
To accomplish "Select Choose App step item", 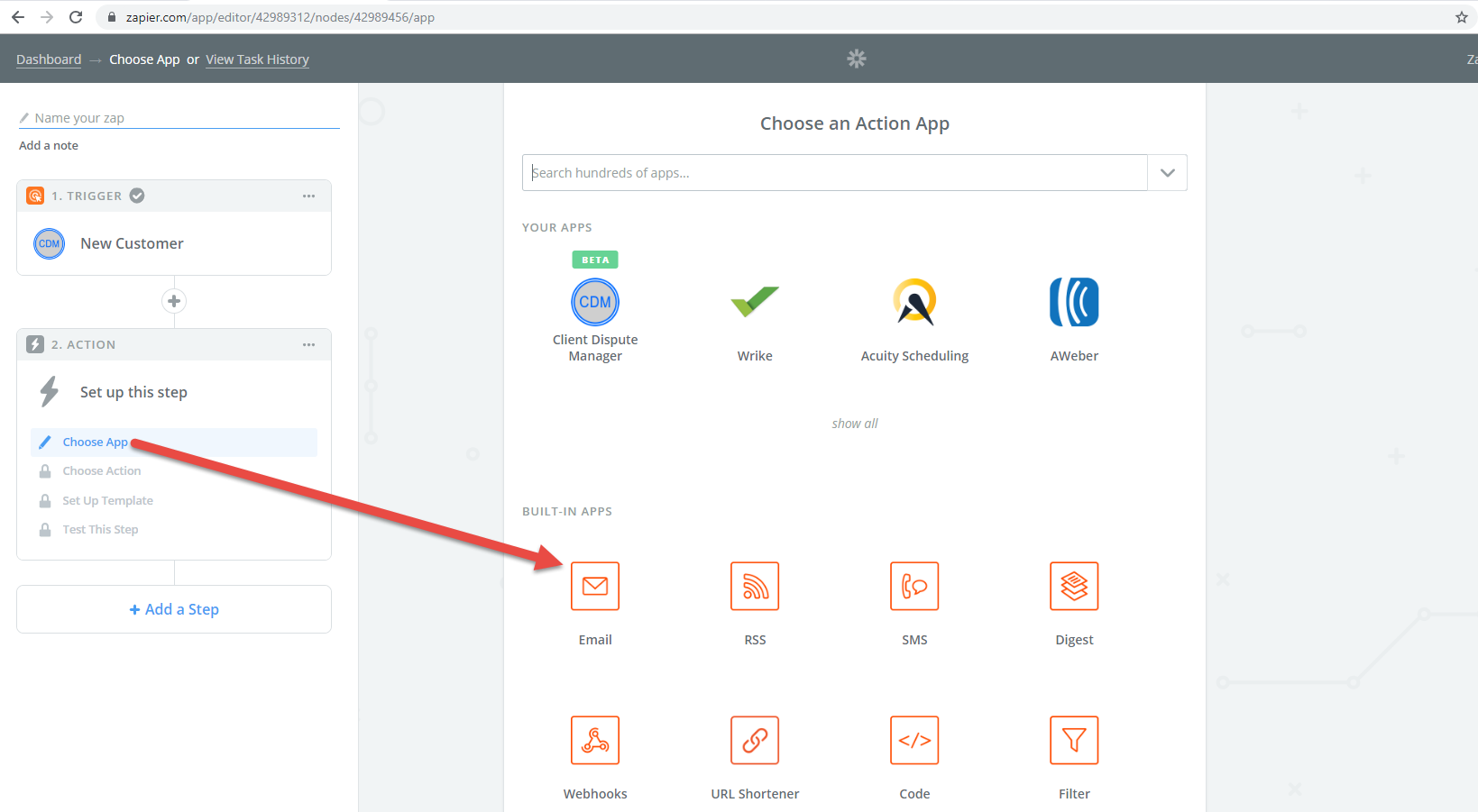I will point(174,442).
